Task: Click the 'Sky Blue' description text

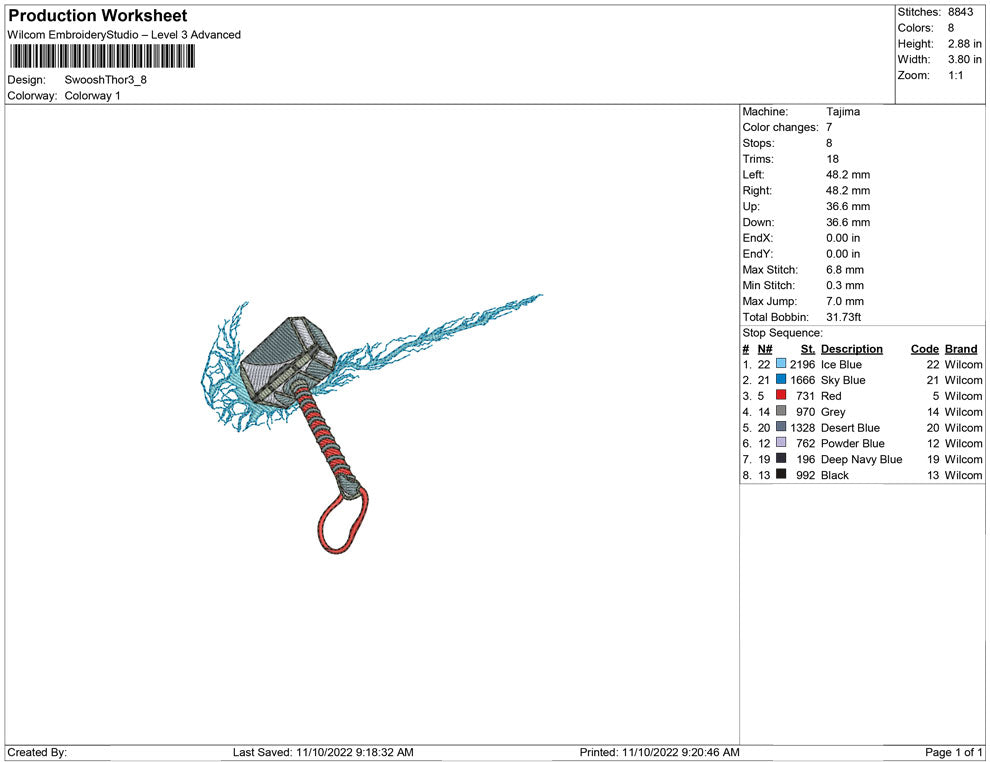Action: [843, 380]
